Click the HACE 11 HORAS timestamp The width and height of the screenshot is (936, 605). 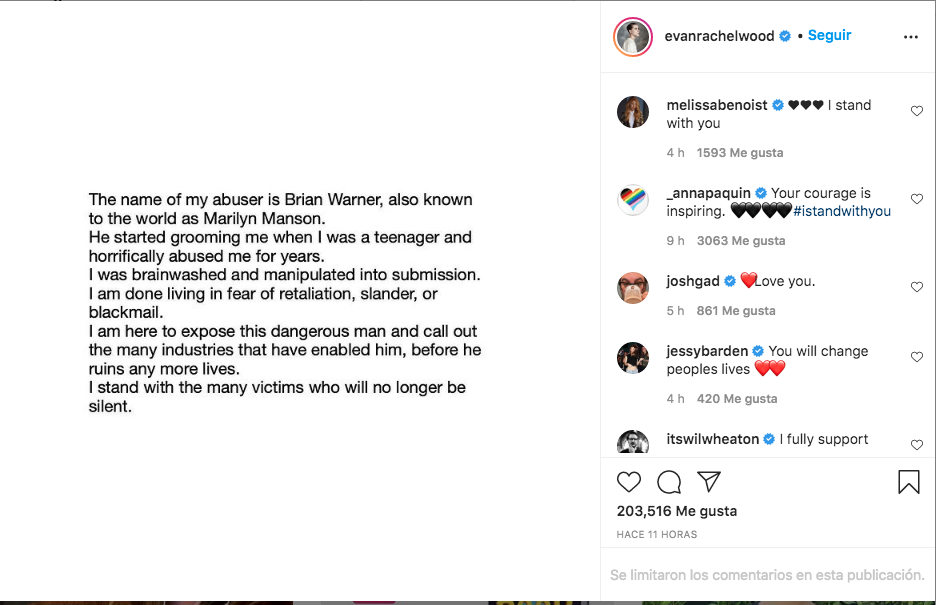coord(656,535)
